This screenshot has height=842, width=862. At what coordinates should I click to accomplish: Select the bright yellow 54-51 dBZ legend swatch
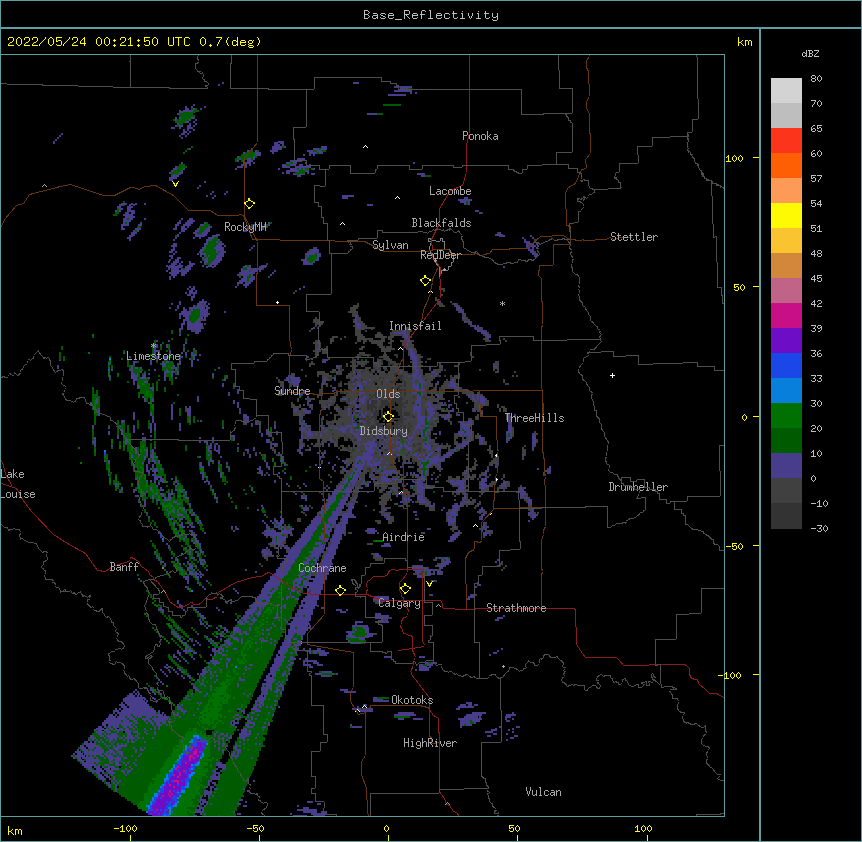[786, 215]
